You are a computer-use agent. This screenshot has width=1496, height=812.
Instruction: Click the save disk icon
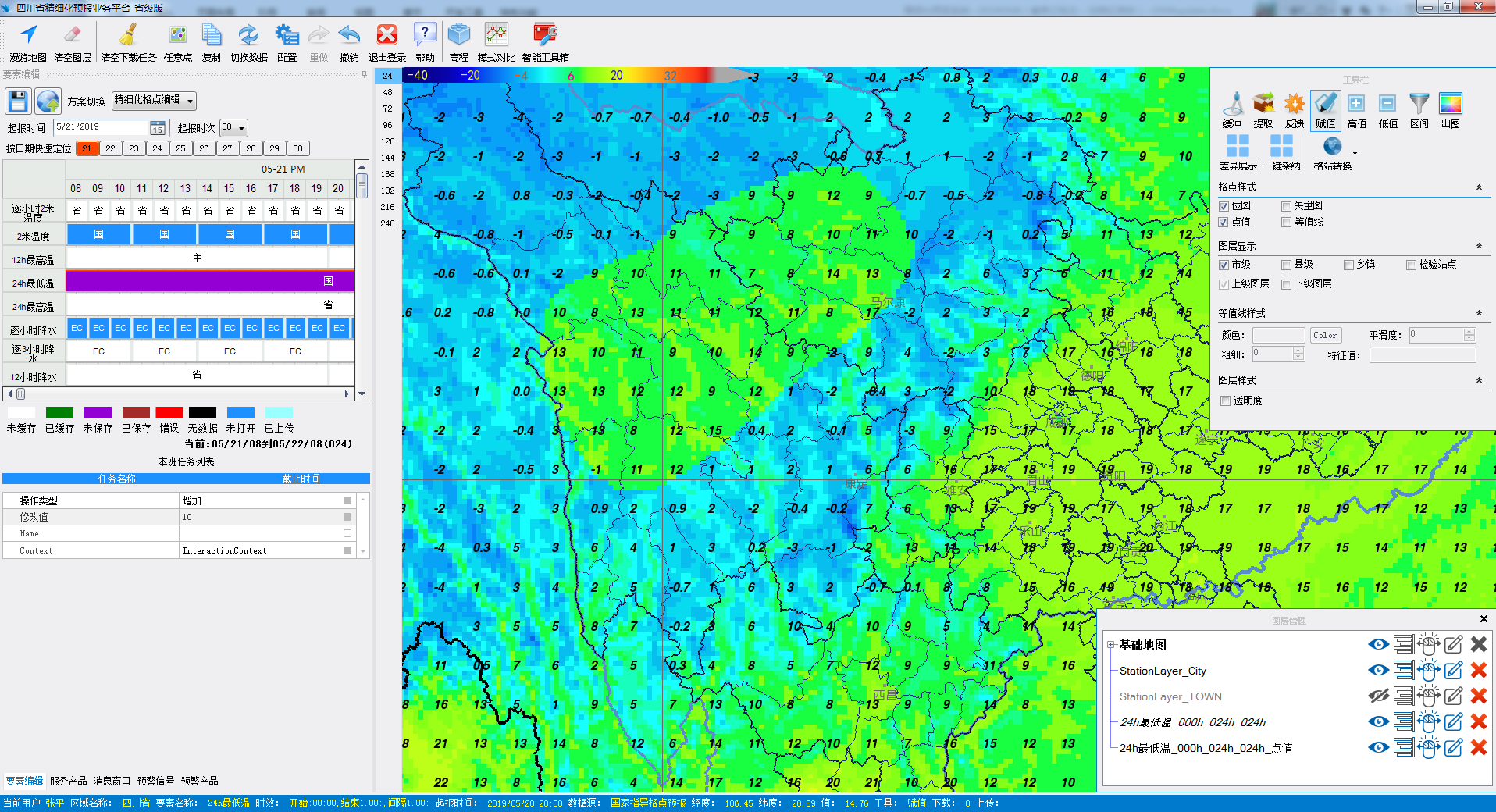18,101
